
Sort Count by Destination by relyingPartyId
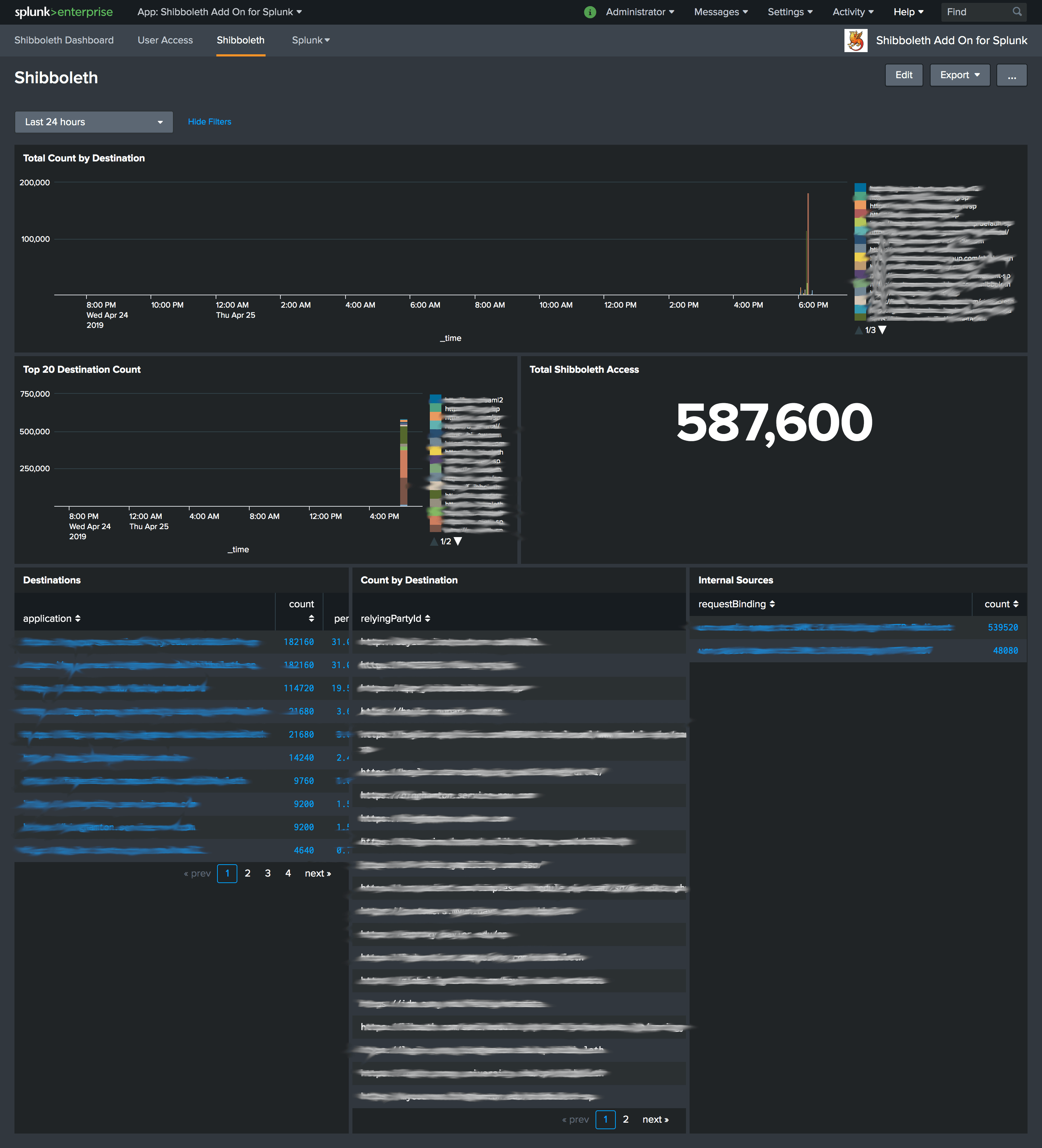click(x=395, y=619)
